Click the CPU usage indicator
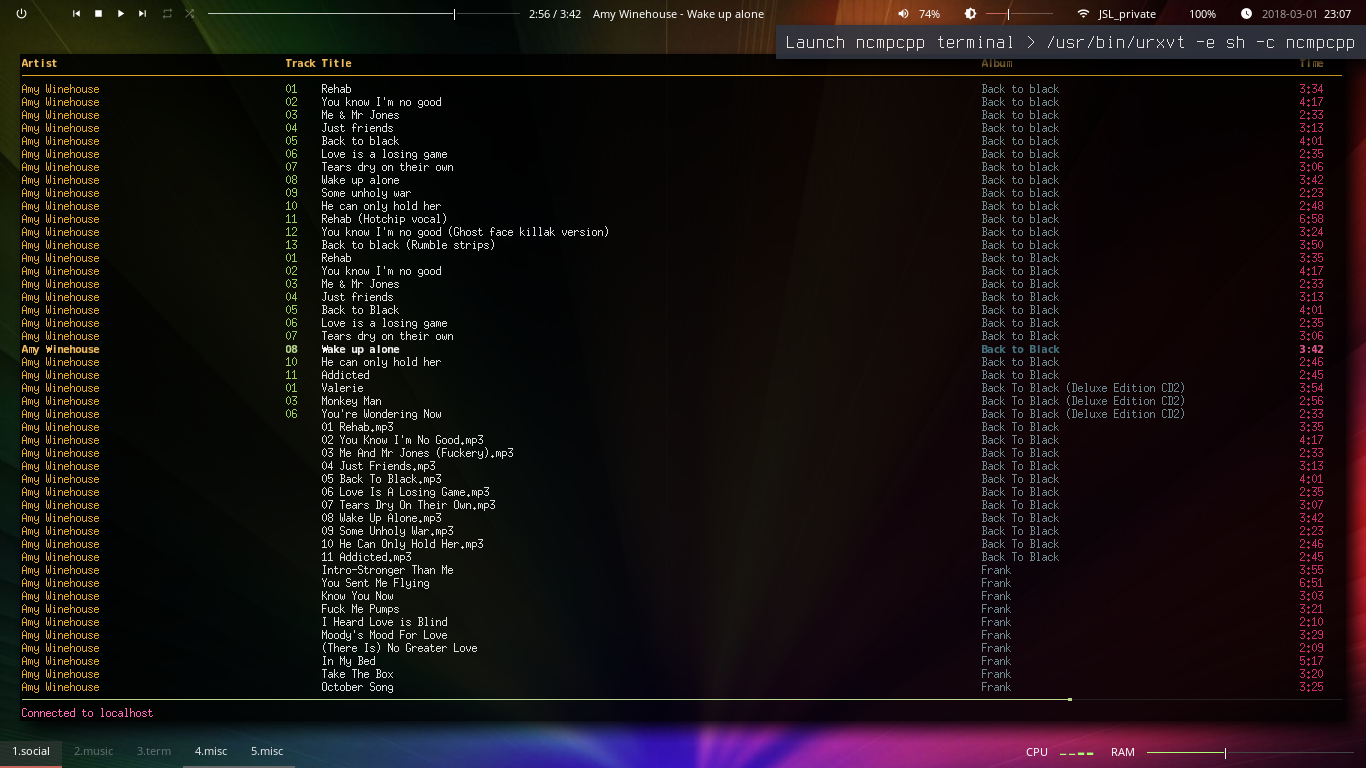Viewport: 1366px width, 768px height. (x=1060, y=752)
